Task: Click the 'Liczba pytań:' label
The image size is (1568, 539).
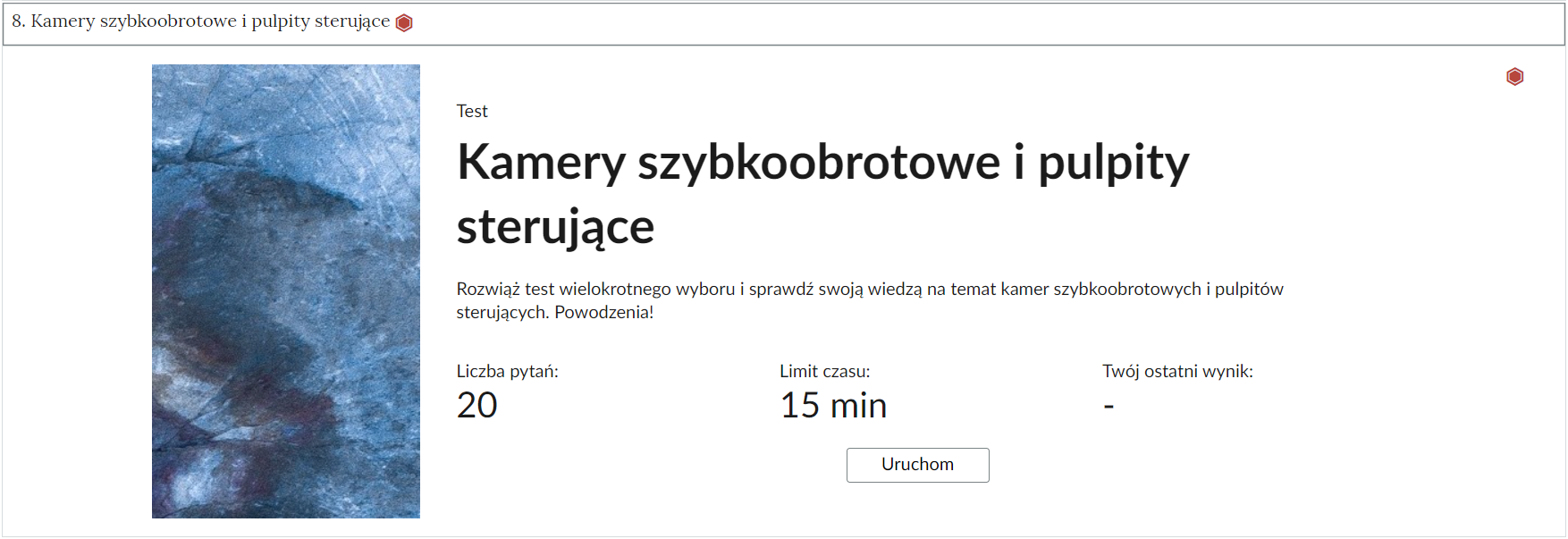Action: coord(507,371)
